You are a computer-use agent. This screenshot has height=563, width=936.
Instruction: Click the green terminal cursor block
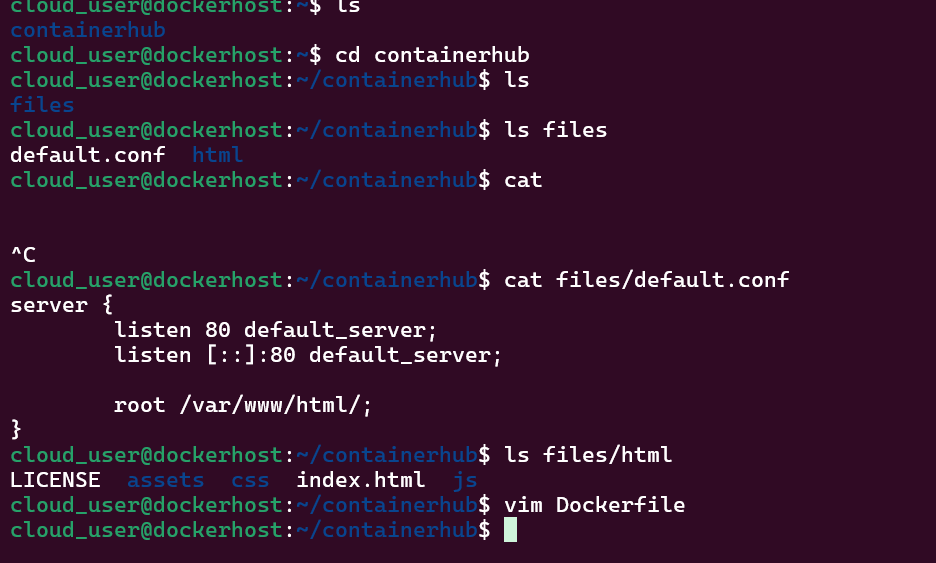(x=510, y=530)
